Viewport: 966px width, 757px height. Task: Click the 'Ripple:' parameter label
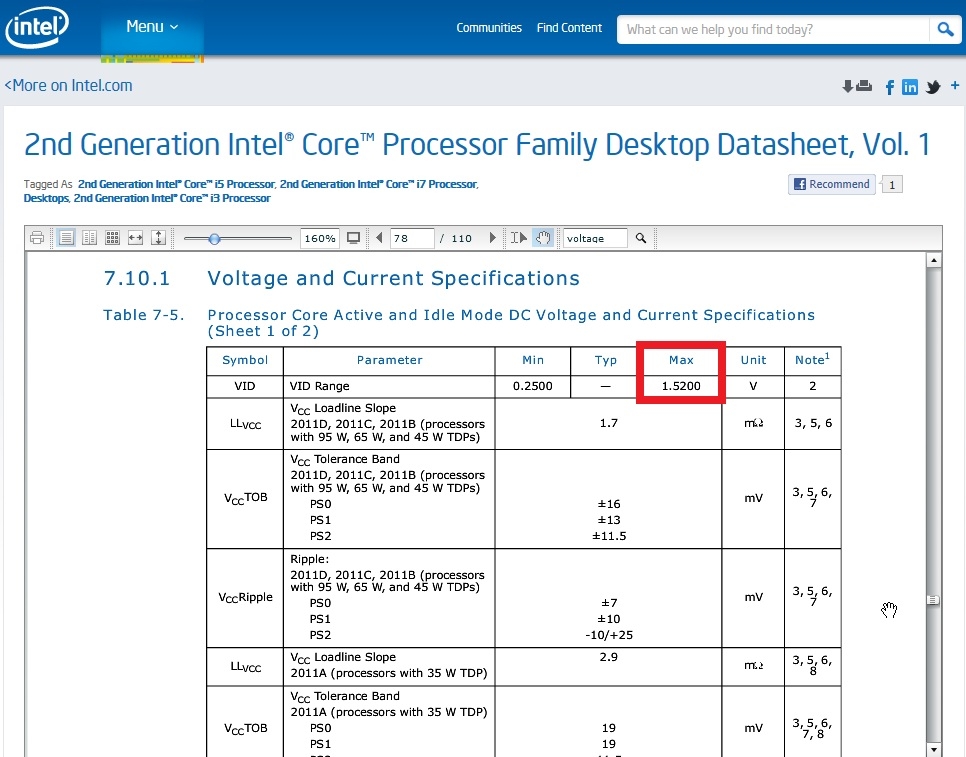pos(309,559)
